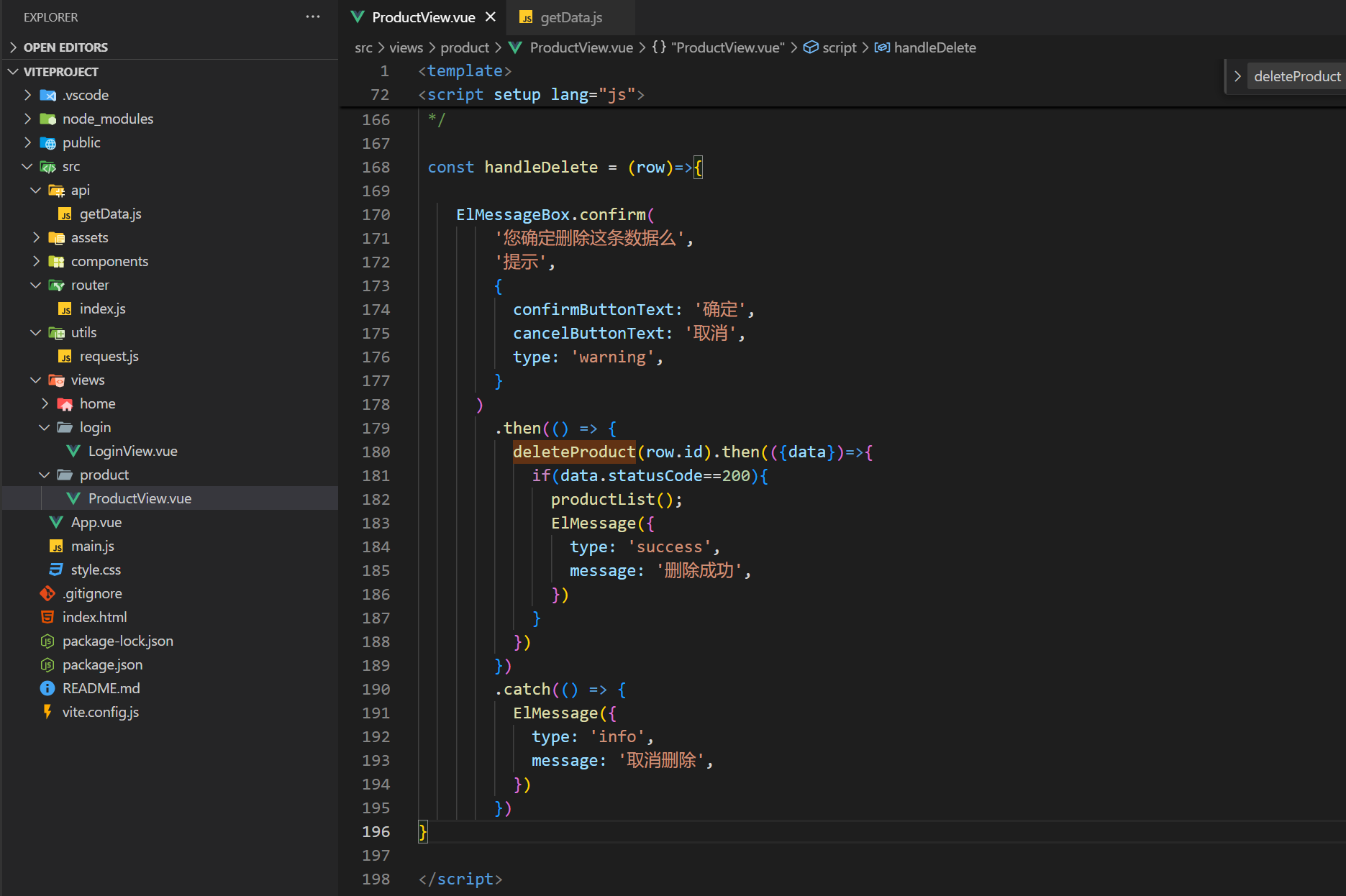Collapse the VITEPROJECT section

click(x=13, y=72)
